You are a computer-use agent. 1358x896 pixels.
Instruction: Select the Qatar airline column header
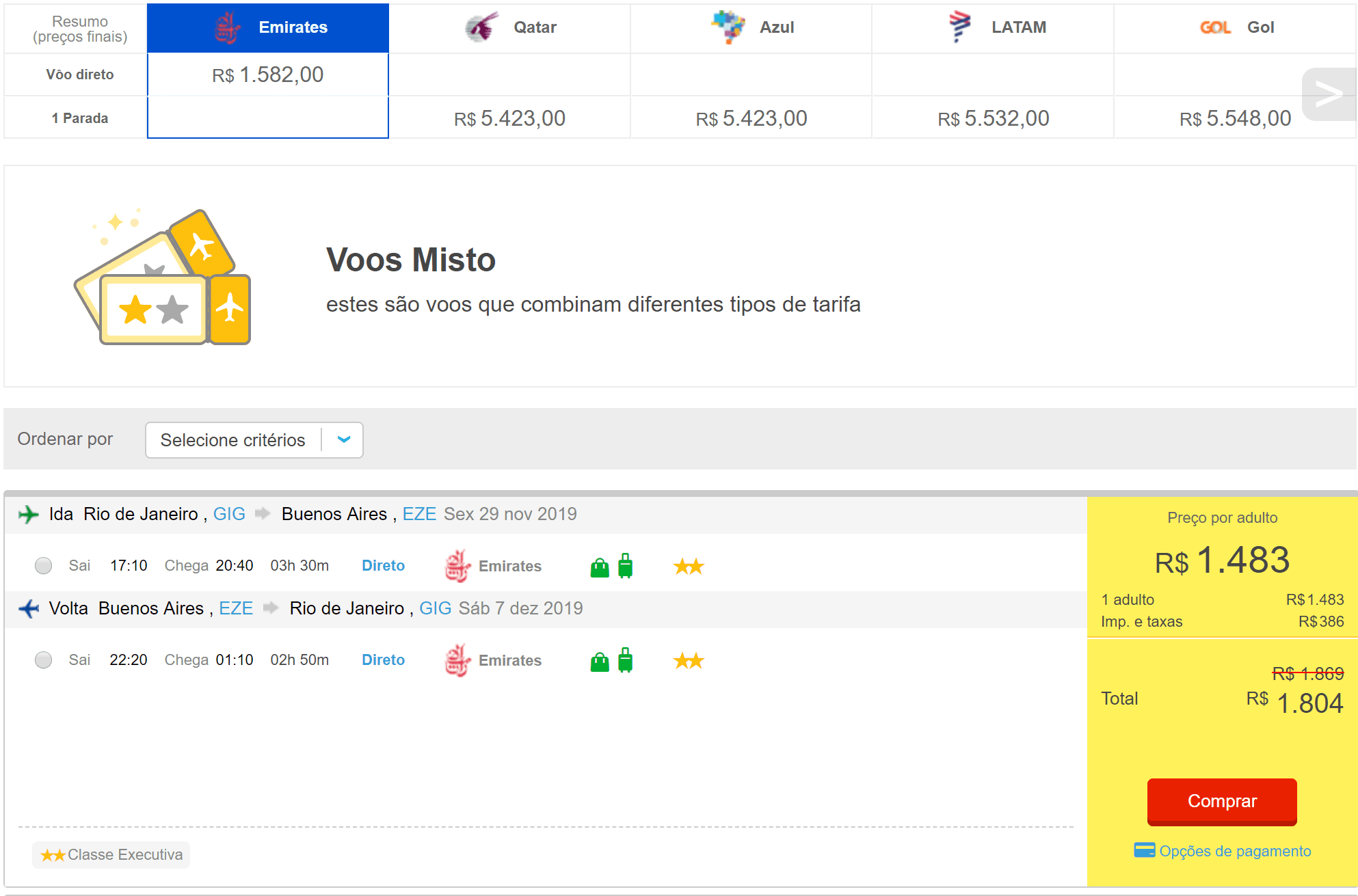pyautogui.click(x=509, y=28)
